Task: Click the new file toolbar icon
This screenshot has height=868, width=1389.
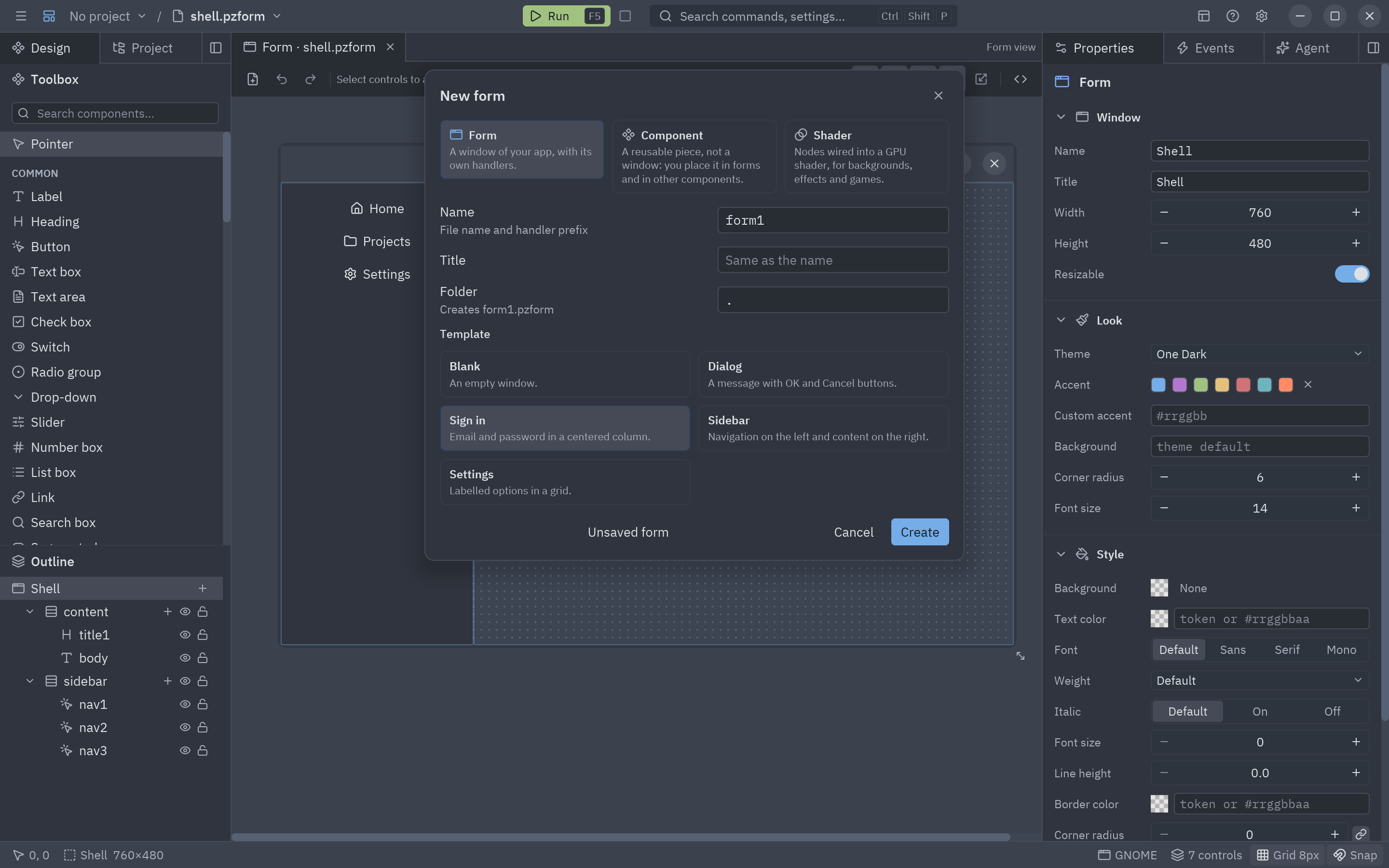Action: [253, 79]
